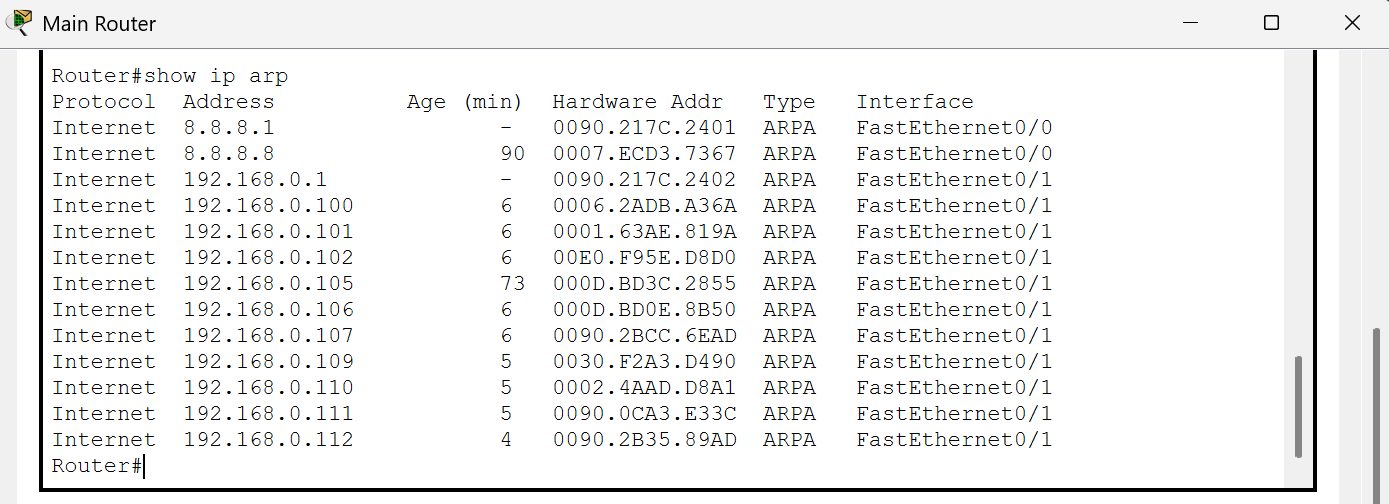Place cursor at the bottom Router# prompt

tap(145, 466)
